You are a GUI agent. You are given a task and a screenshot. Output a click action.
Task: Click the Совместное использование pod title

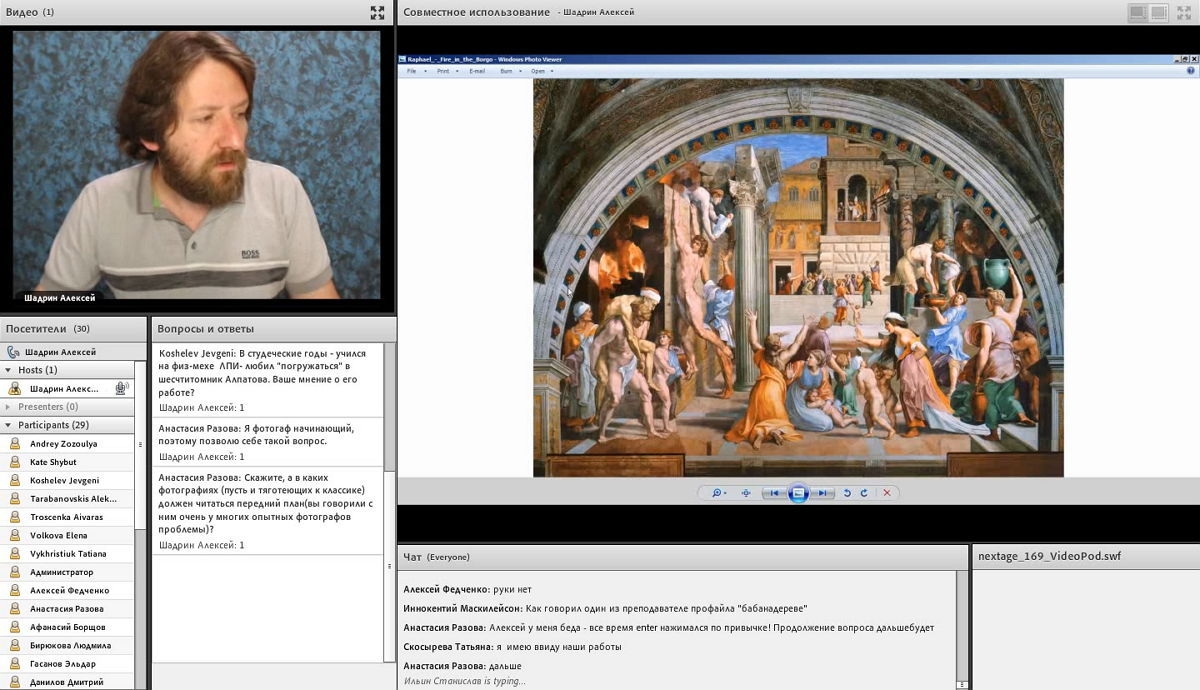[x=476, y=12]
